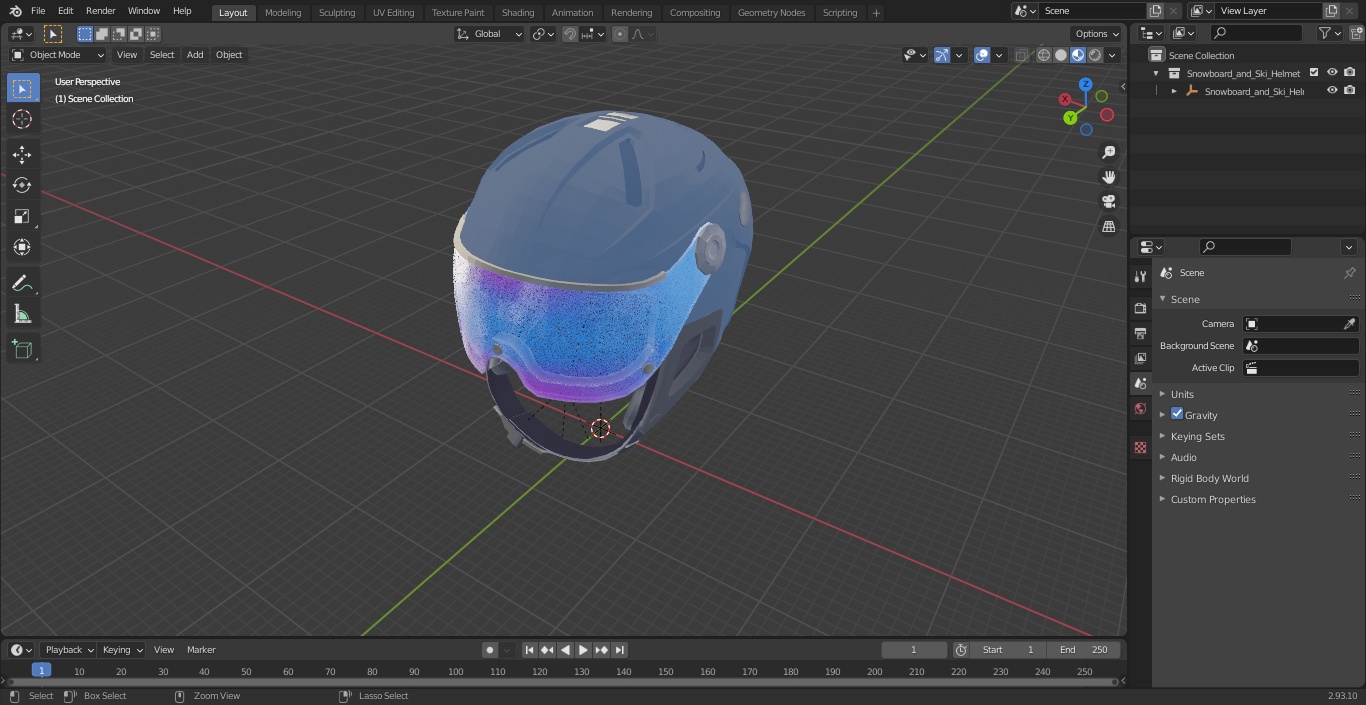Click the Camera eyedropper icon
The image size is (1366, 705).
point(1349,324)
